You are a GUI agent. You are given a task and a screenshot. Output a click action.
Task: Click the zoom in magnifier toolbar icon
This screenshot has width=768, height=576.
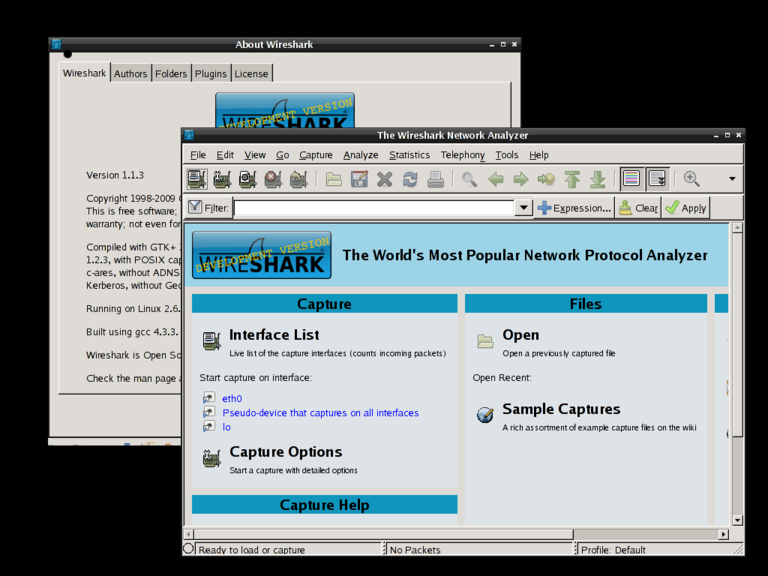[x=692, y=179]
